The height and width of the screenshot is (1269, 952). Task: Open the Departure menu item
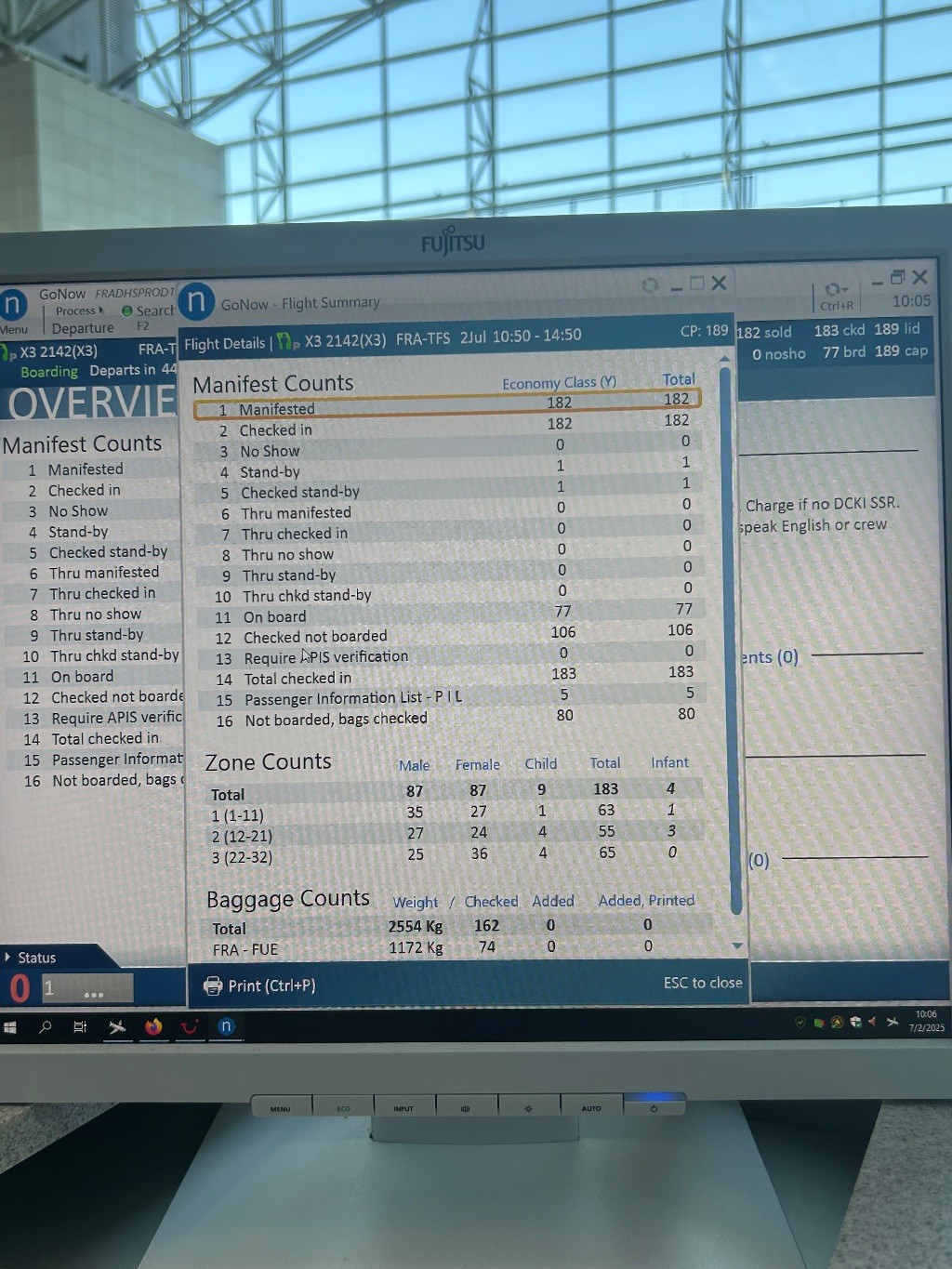point(83,328)
